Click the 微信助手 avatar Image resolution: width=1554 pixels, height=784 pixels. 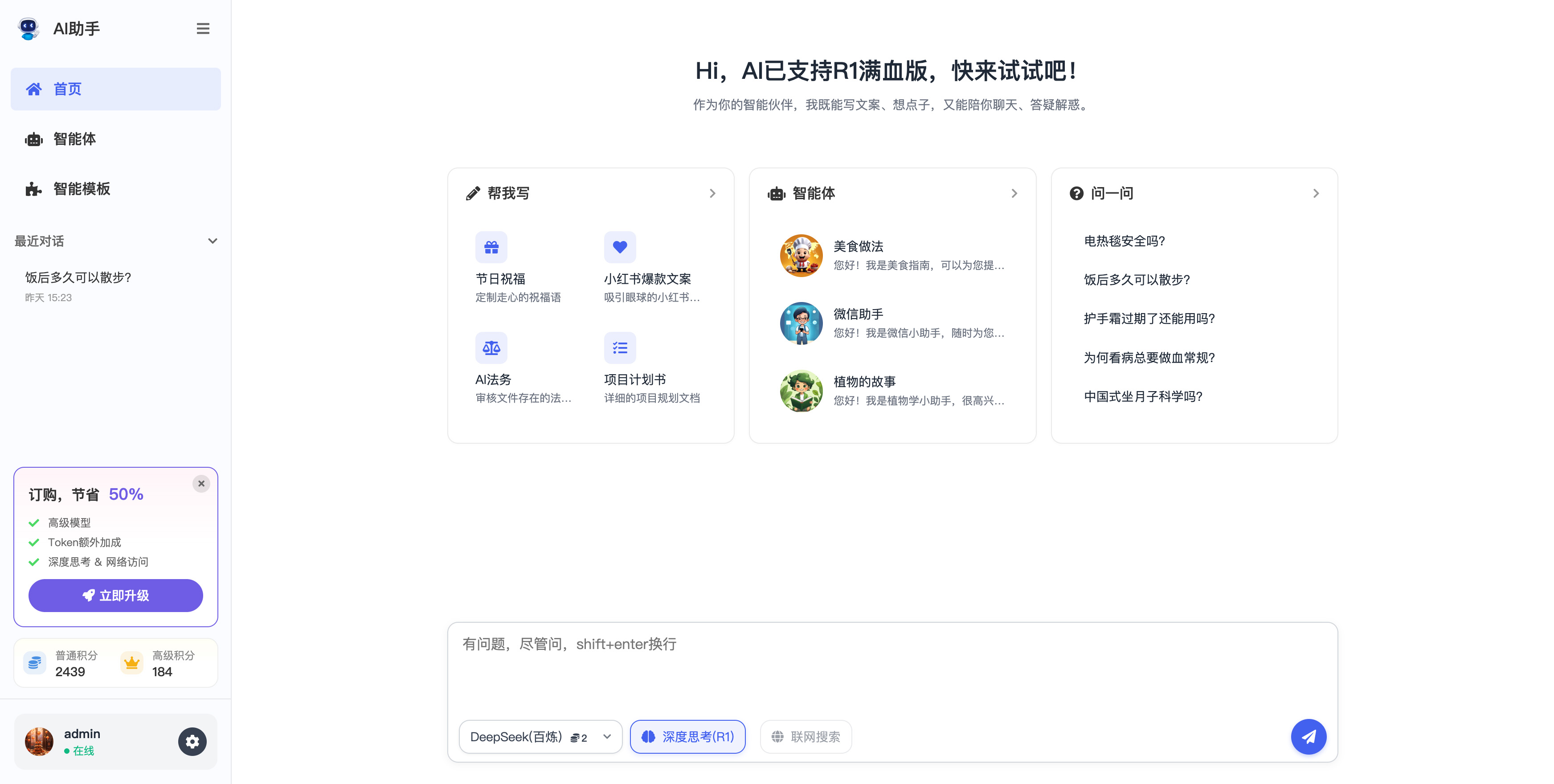[x=801, y=323]
